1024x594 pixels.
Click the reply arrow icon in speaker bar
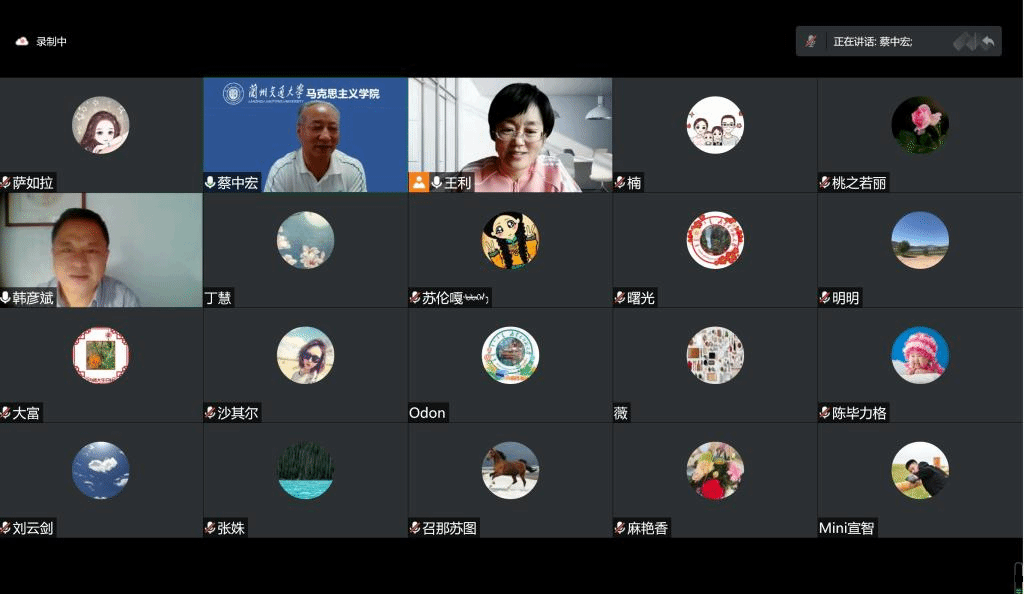988,41
